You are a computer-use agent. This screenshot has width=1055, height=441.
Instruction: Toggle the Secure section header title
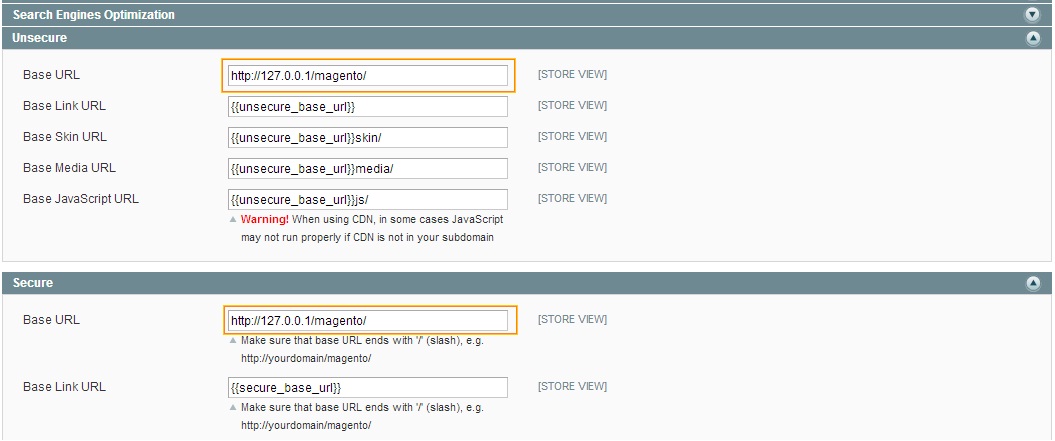(x=33, y=284)
